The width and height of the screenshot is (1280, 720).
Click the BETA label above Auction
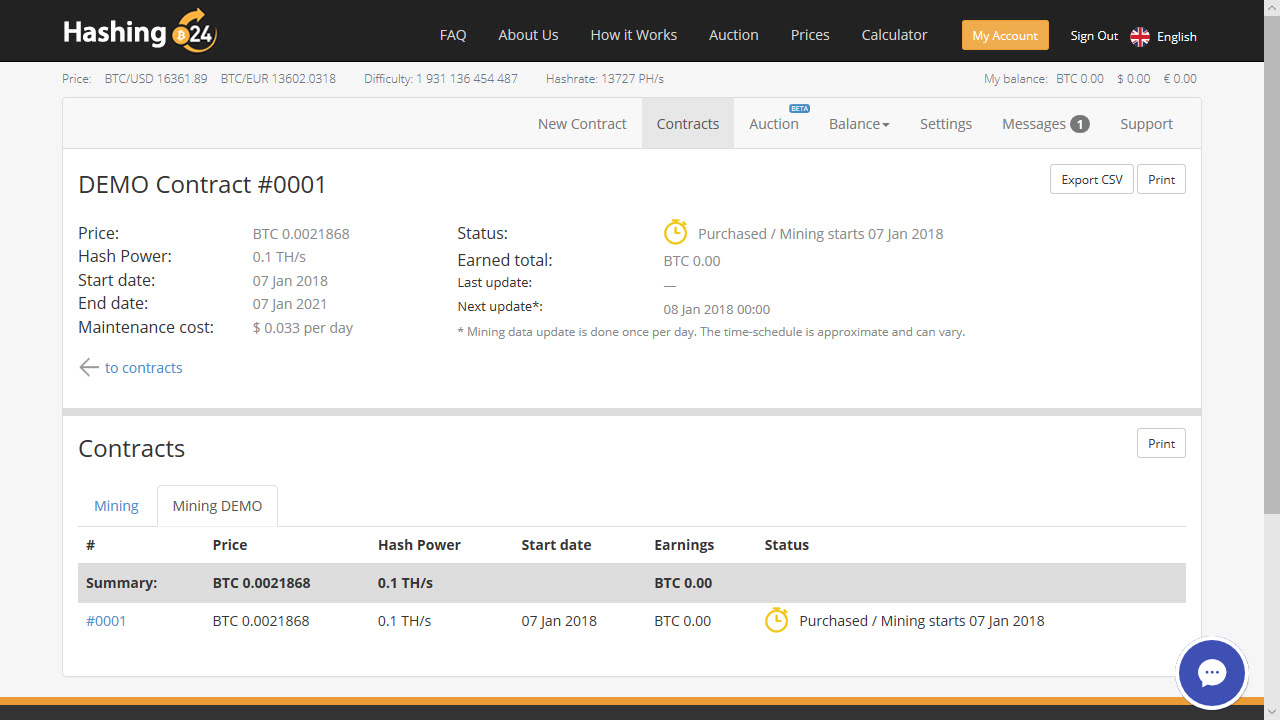(x=799, y=108)
